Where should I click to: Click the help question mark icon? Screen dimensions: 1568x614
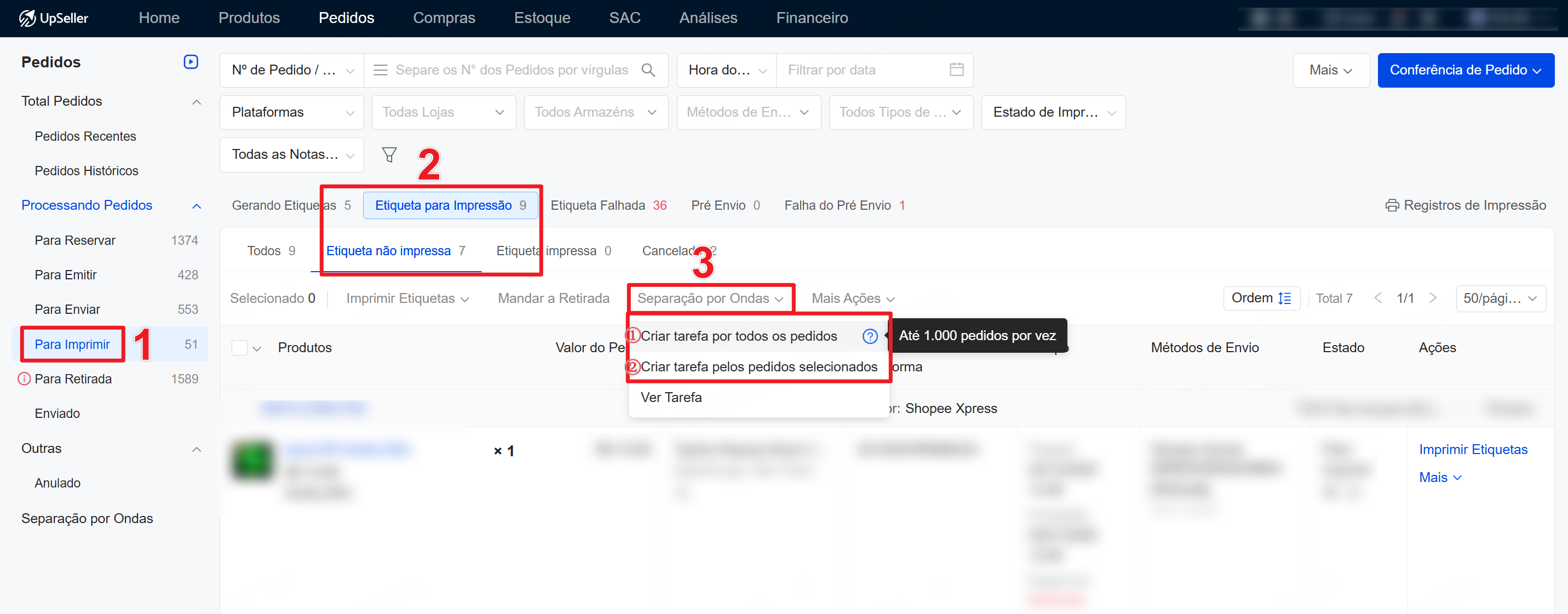point(870,336)
